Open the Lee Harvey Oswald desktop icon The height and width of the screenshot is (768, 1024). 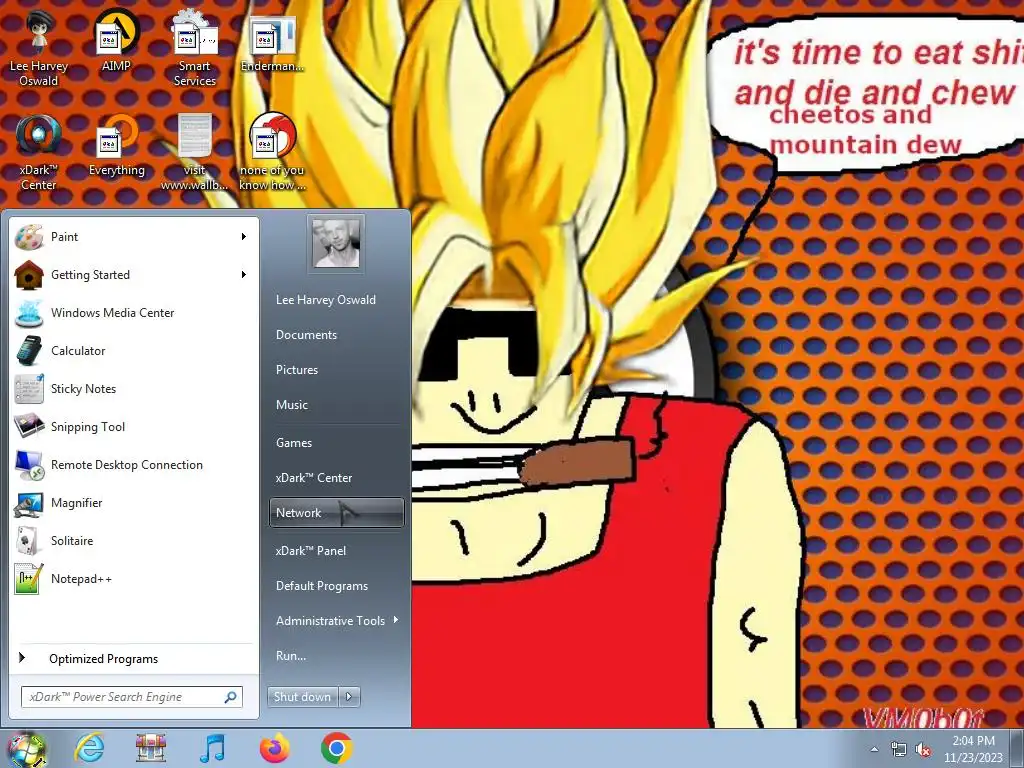(x=39, y=48)
